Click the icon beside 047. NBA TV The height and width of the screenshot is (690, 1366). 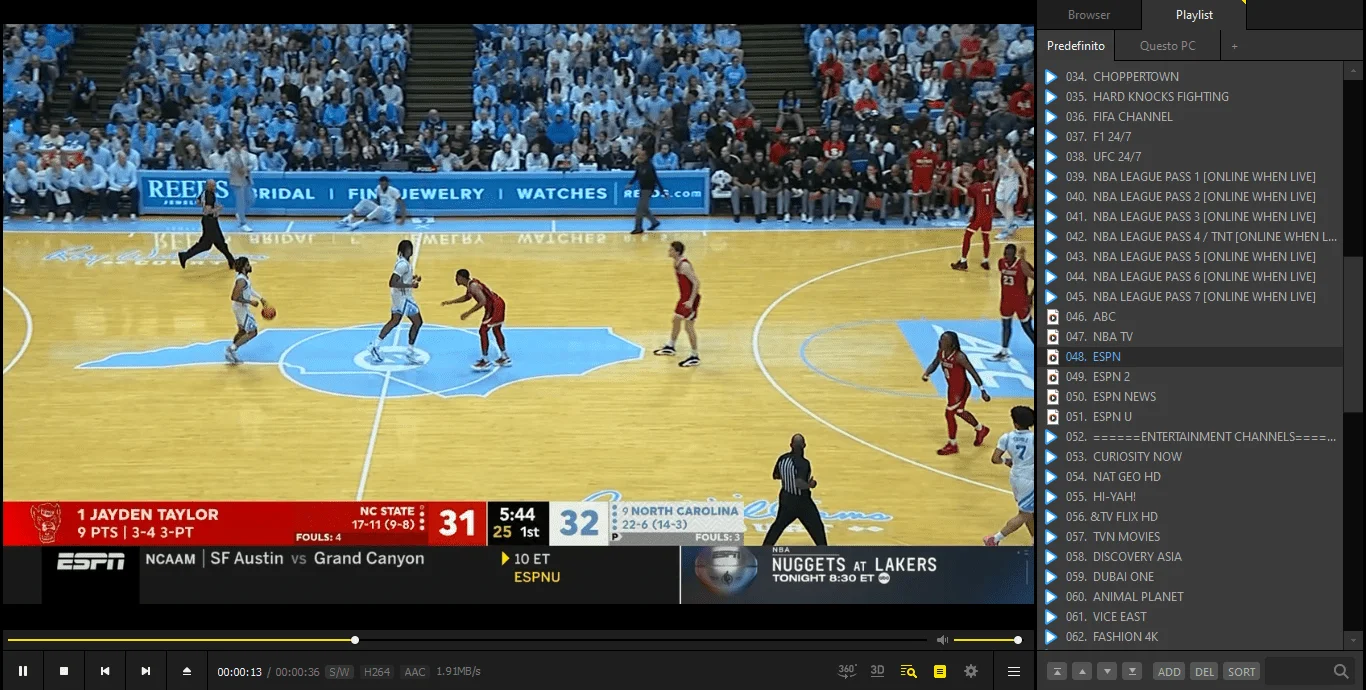pos(1052,337)
